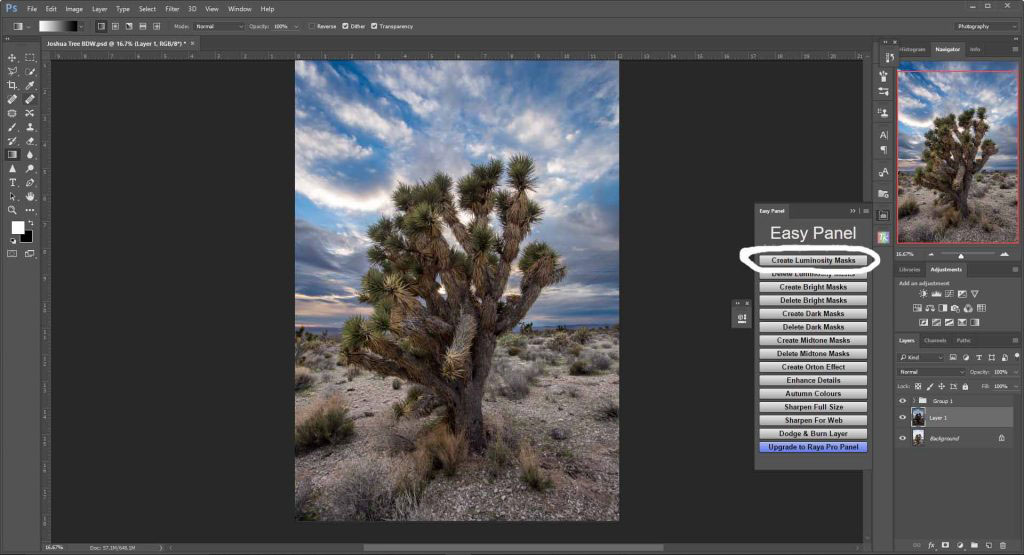Select the Horizontal Type tool
The height and width of the screenshot is (555, 1024).
click(x=12, y=183)
